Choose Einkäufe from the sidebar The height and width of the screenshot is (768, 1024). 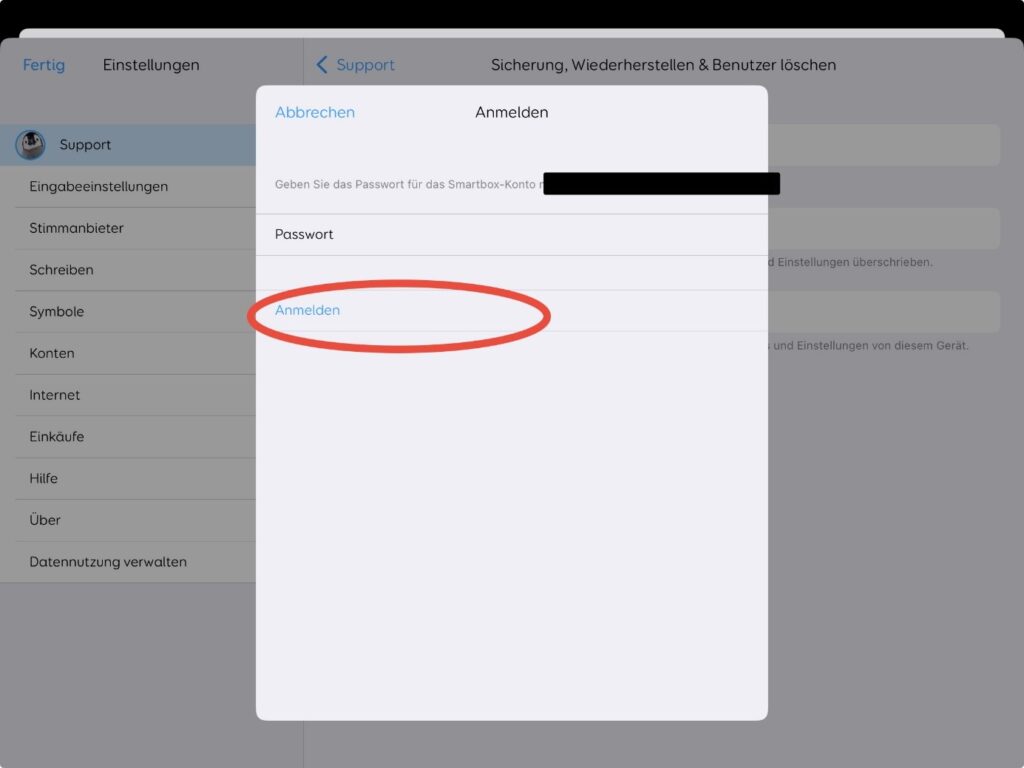pos(56,437)
